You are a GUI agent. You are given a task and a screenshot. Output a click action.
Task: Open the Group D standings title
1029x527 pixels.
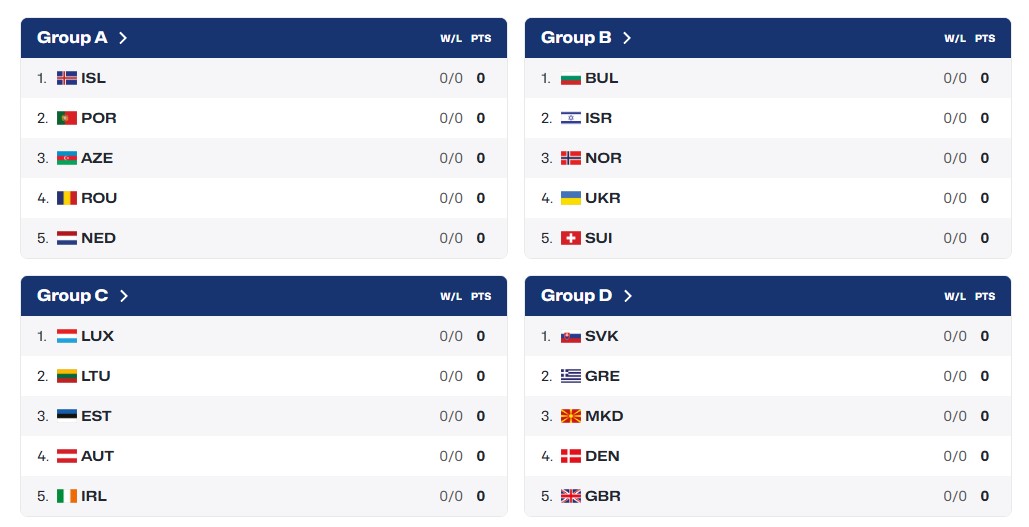pos(576,296)
